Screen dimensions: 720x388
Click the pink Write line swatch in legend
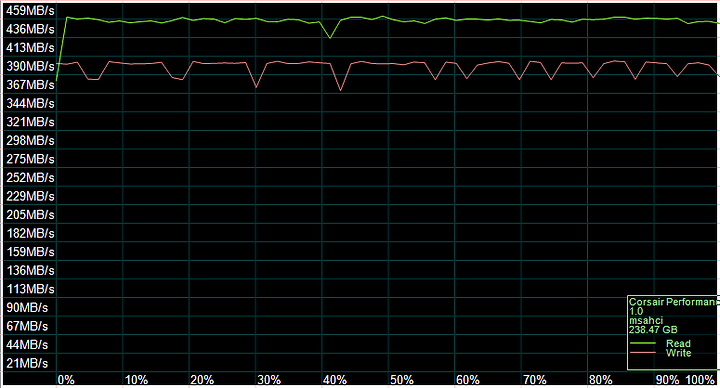point(643,353)
